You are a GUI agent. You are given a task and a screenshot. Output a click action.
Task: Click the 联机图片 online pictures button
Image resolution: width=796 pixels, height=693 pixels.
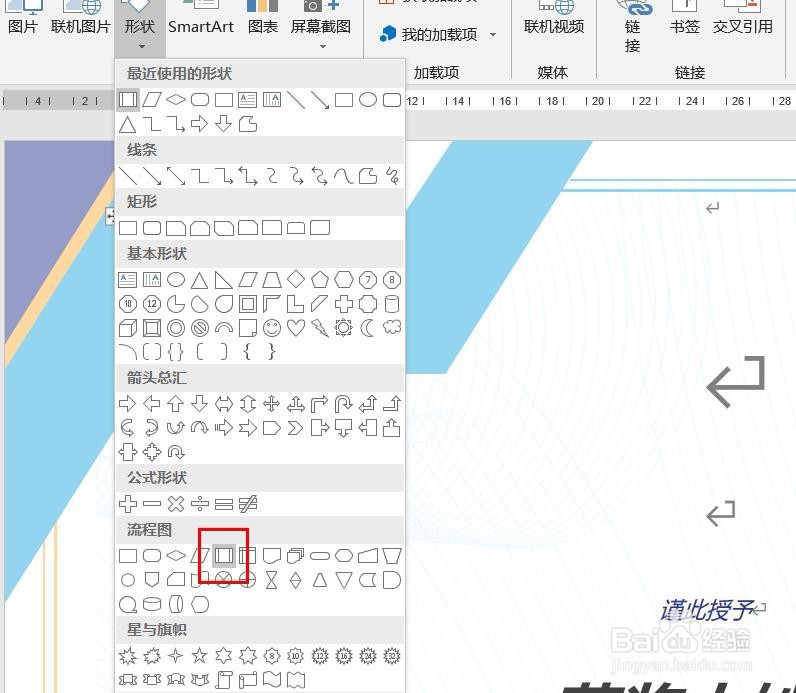click(x=81, y=26)
